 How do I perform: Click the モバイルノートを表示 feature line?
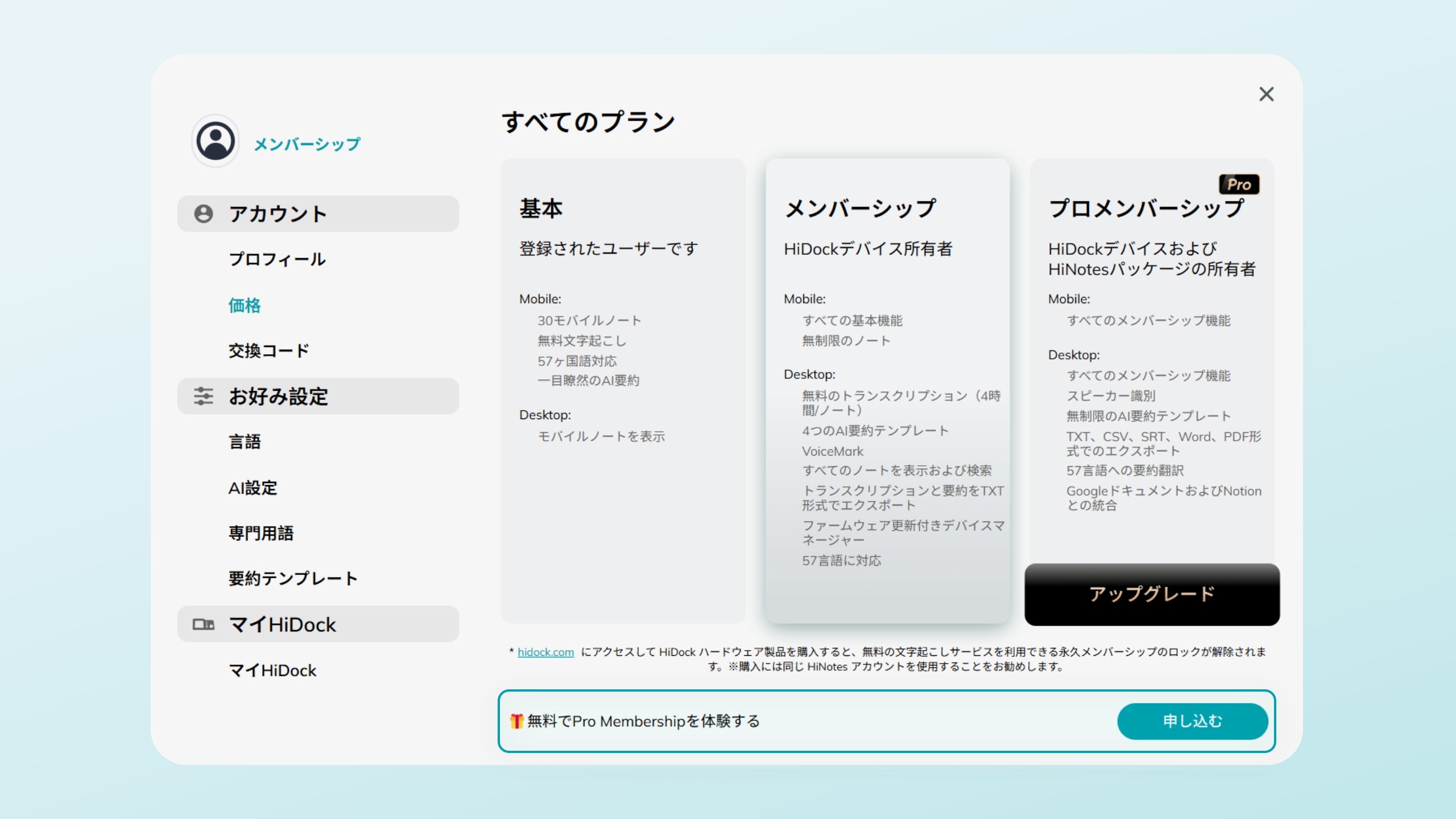pos(601,436)
